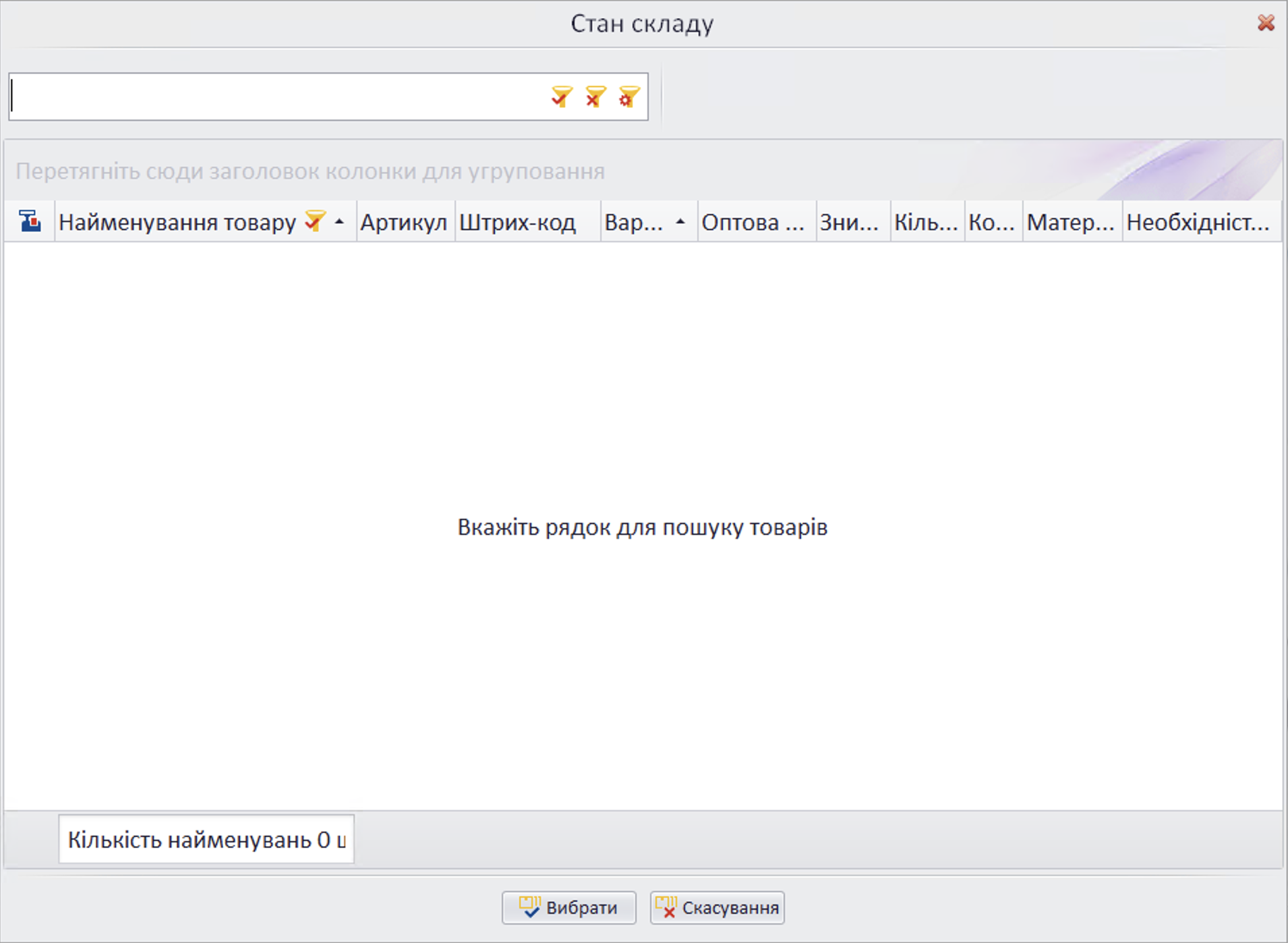Viewport: 1288px width, 943px height.
Task: Toggle sort arrow on Найменування товару column
Action: point(340,221)
